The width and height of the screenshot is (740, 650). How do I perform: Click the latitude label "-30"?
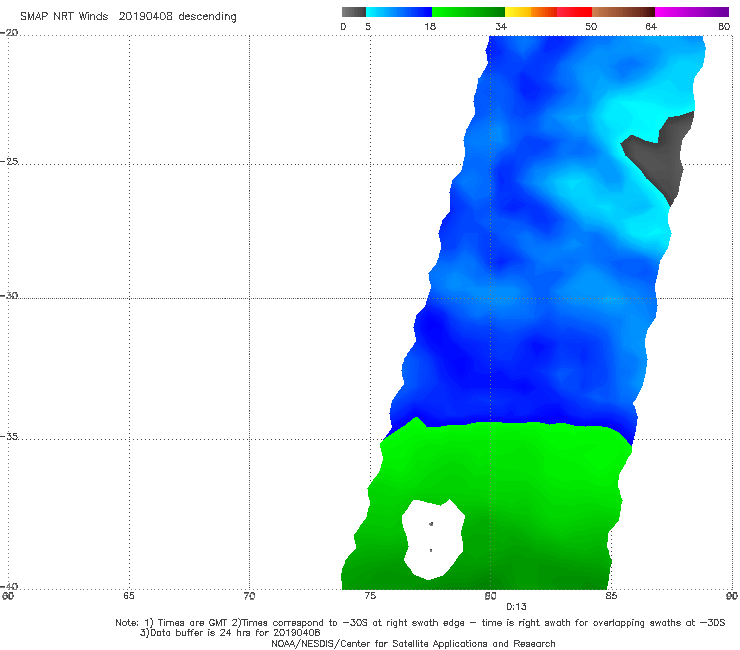coord(9,295)
